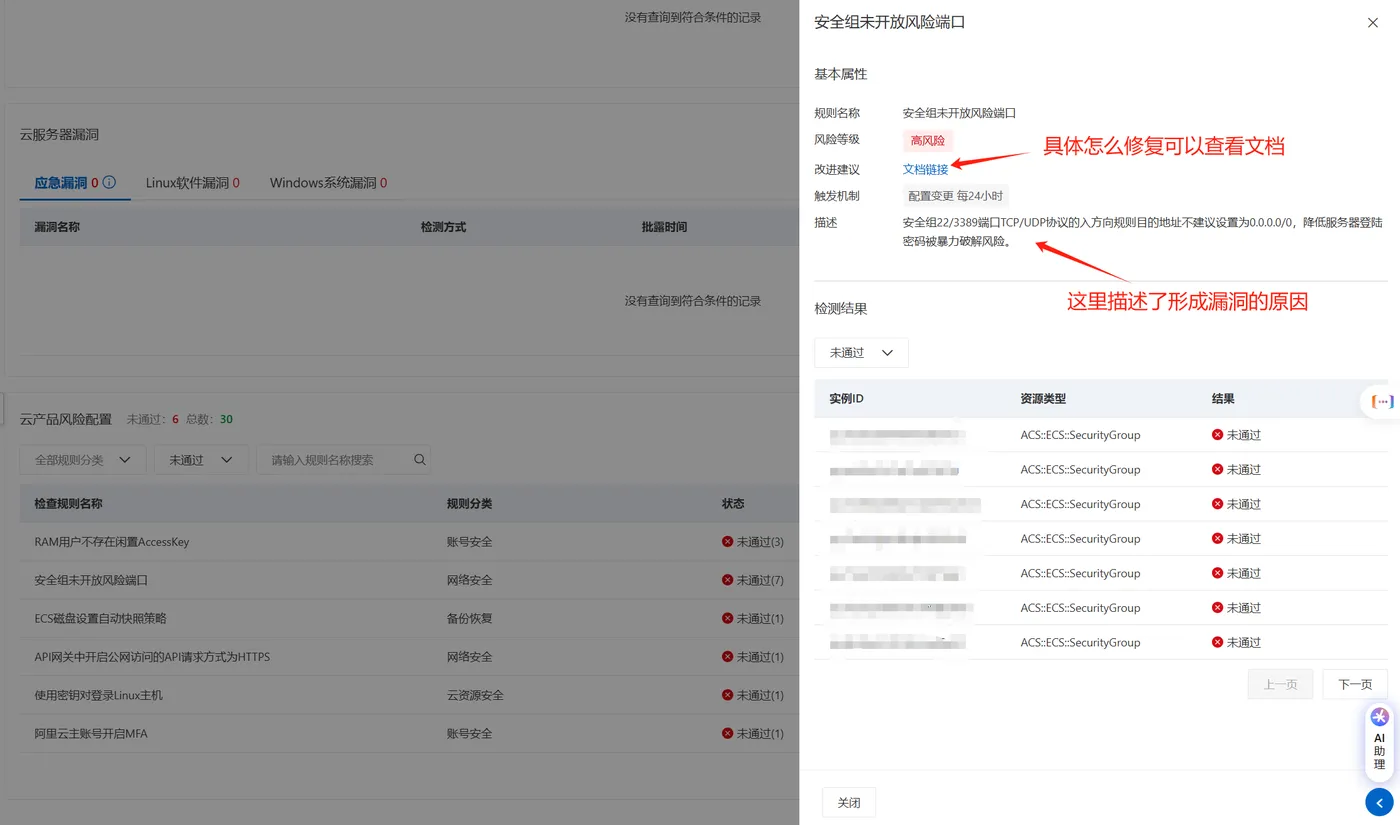Click the 云资源安全 category cell

(x=475, y=695)
